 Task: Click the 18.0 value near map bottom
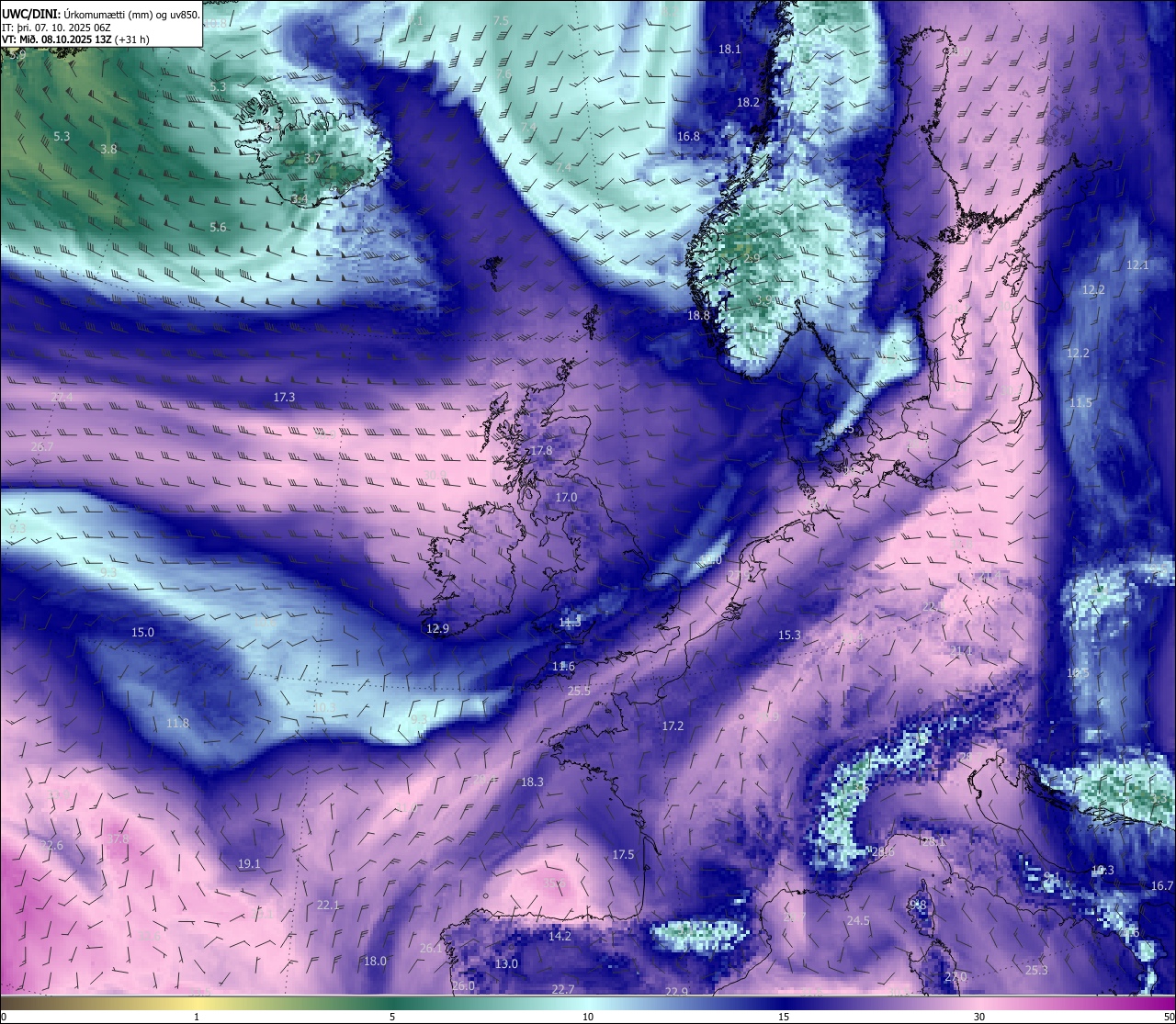[375, 962]
